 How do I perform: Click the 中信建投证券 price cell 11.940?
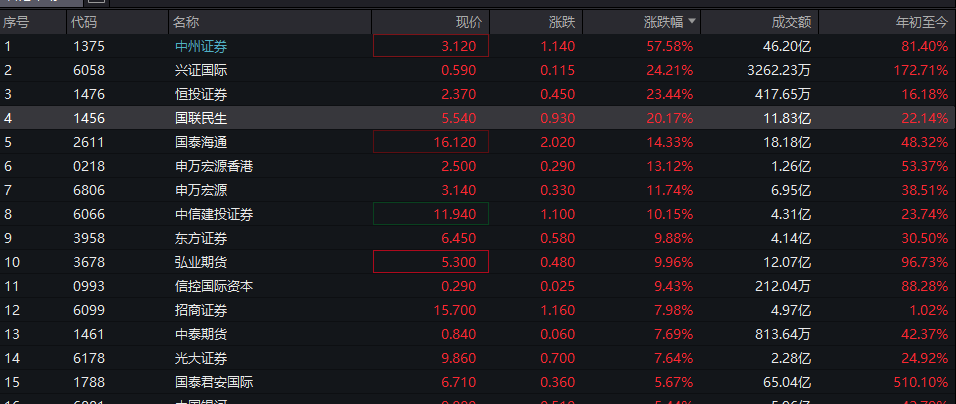click(431, 214)
